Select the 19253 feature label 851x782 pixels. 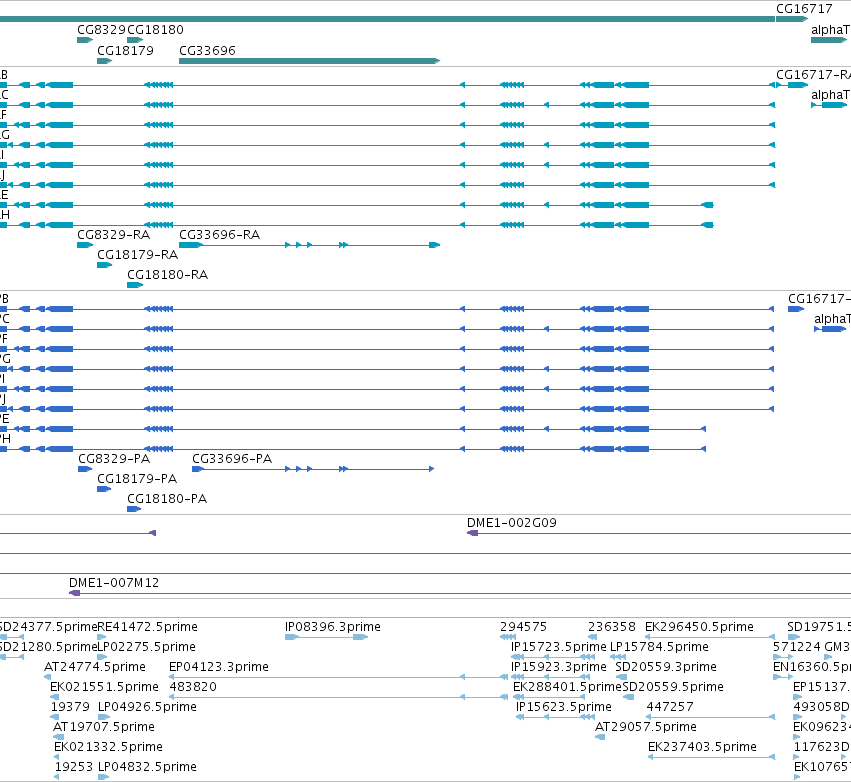[74, 767]
